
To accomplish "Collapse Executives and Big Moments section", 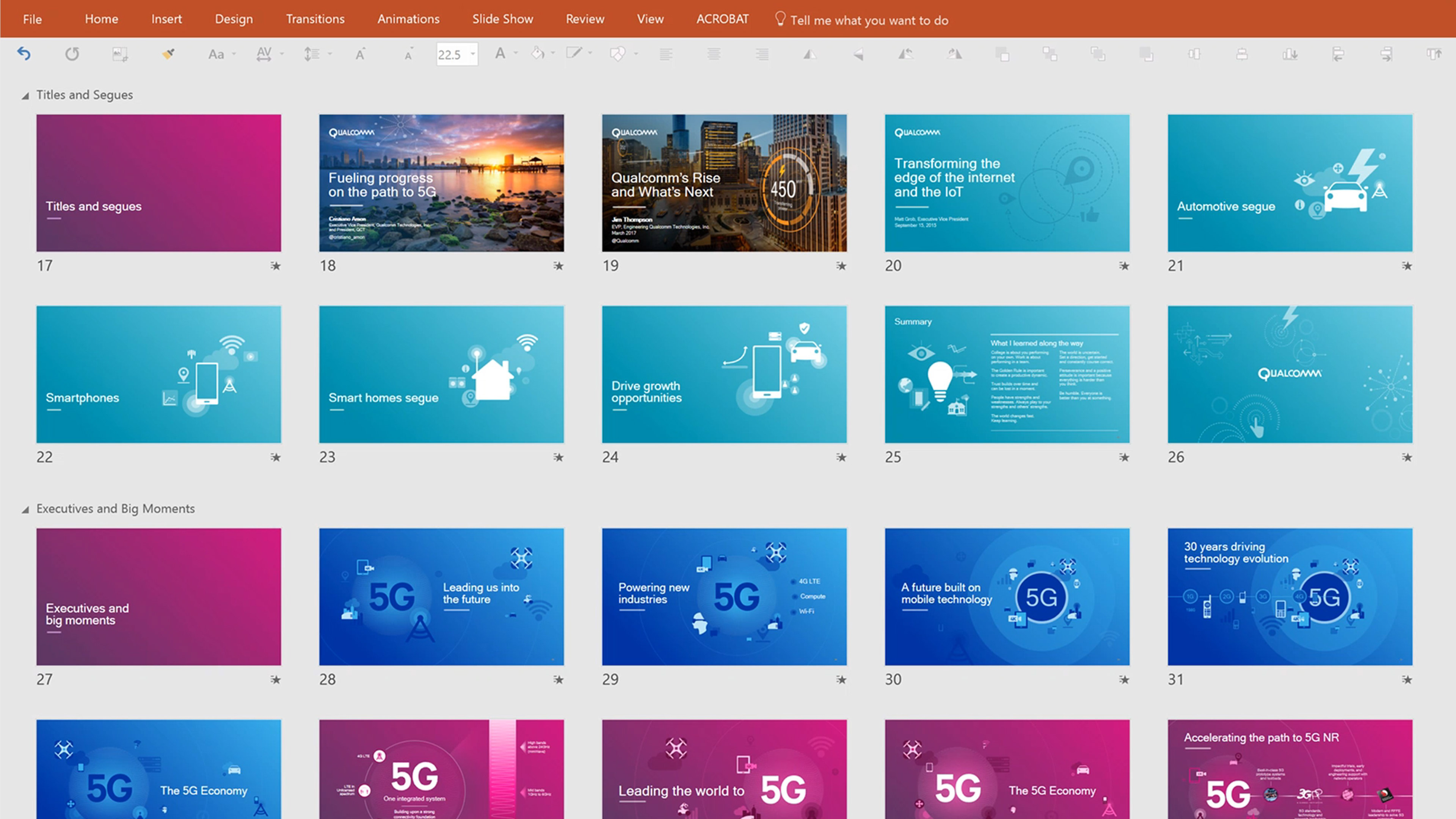I will [x=25, y=509].
